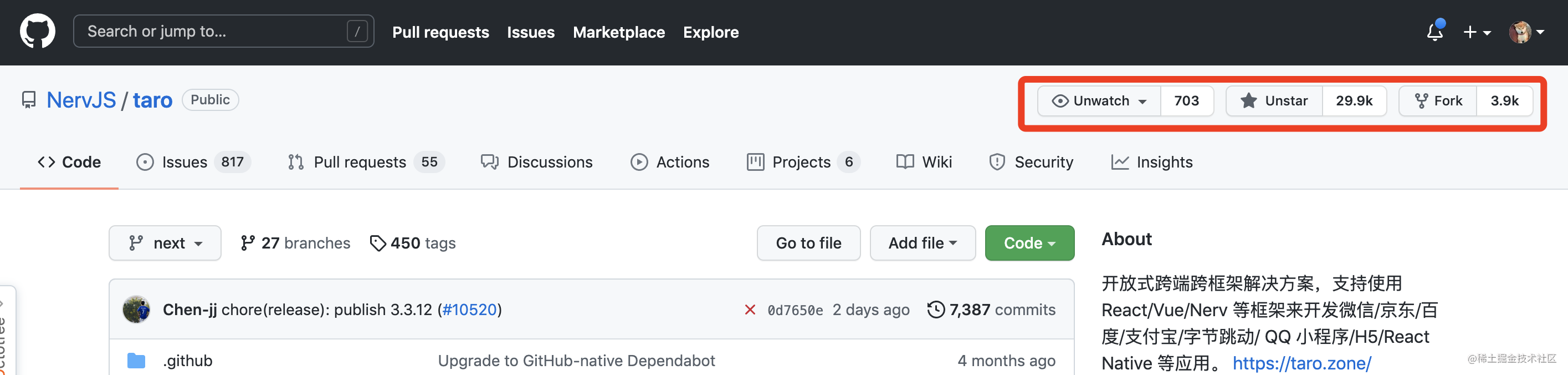Open pull request #10520
Screen dimensions: 1568x375
tap(469, 310)
